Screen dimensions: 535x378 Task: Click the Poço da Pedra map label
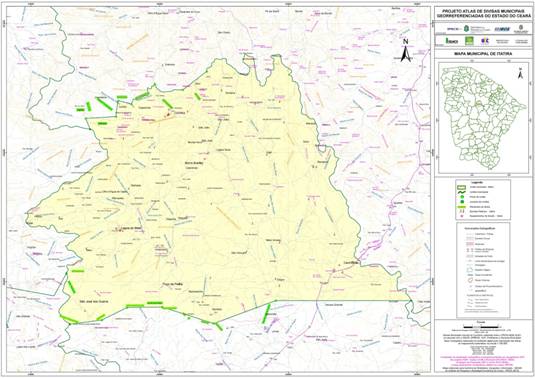(x=173, y=284)
